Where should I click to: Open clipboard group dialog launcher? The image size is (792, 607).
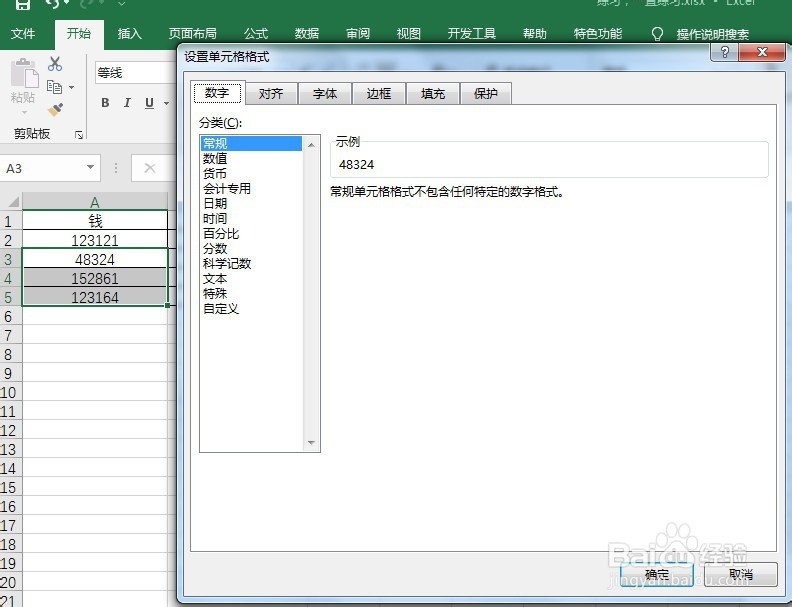(x=79, y=134)
